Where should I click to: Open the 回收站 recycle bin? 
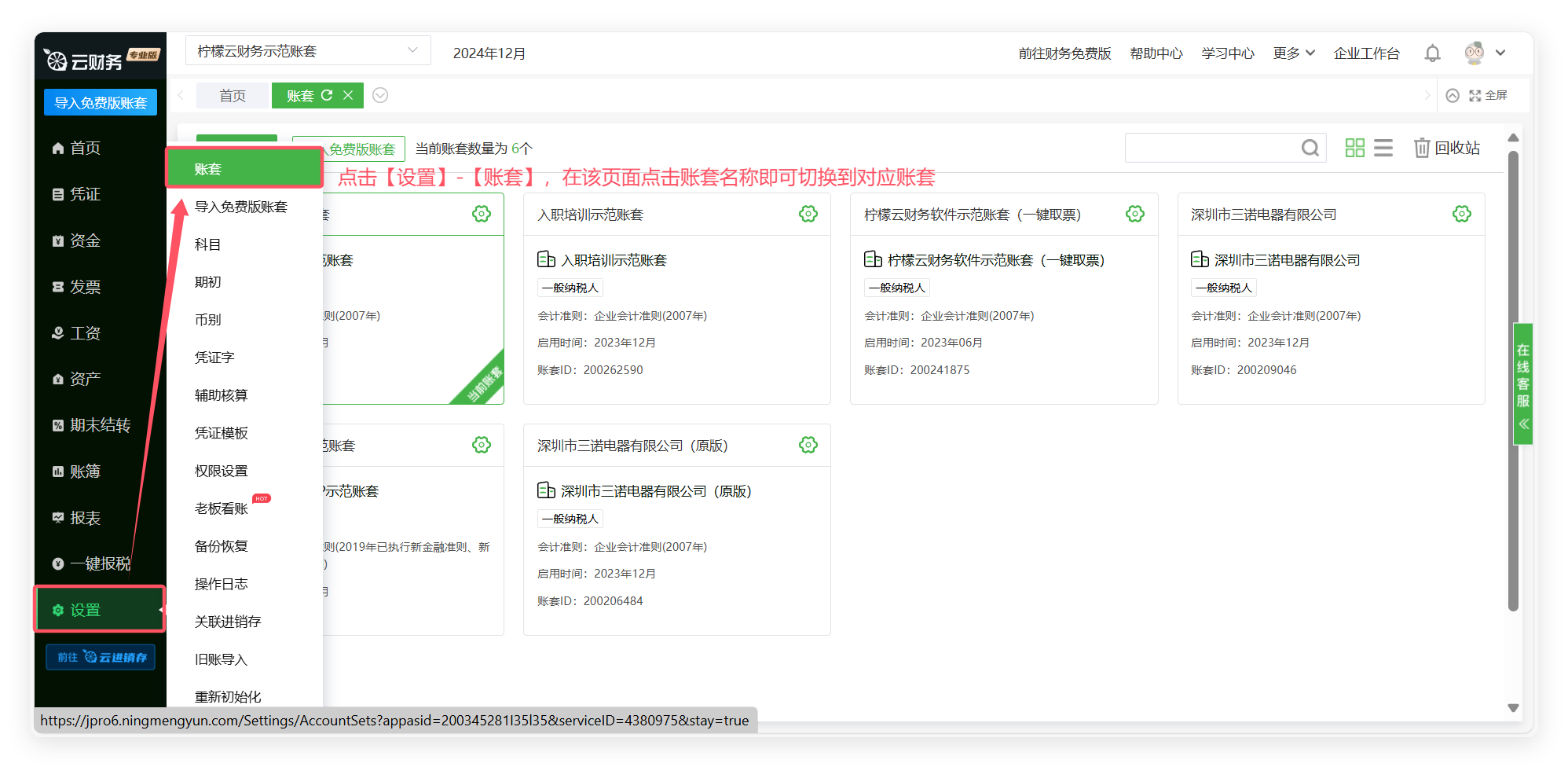[1447, 148]
